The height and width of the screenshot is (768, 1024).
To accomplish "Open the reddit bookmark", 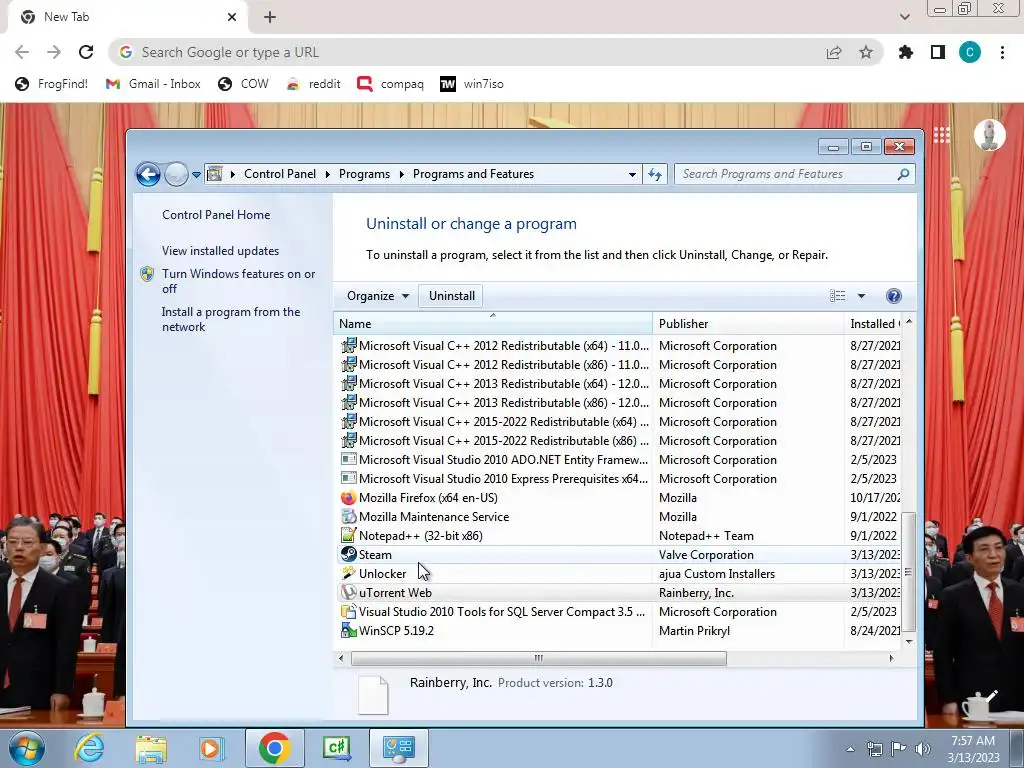I will tap(313, 84).
